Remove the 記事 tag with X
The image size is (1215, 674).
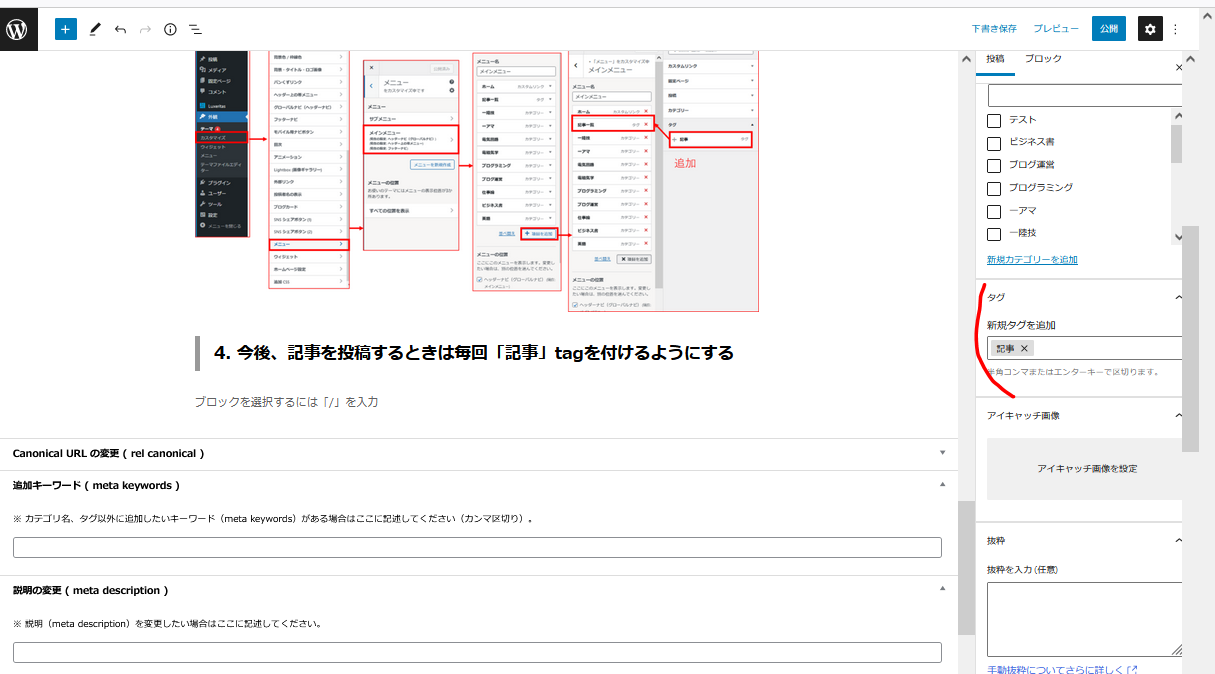1024,348
